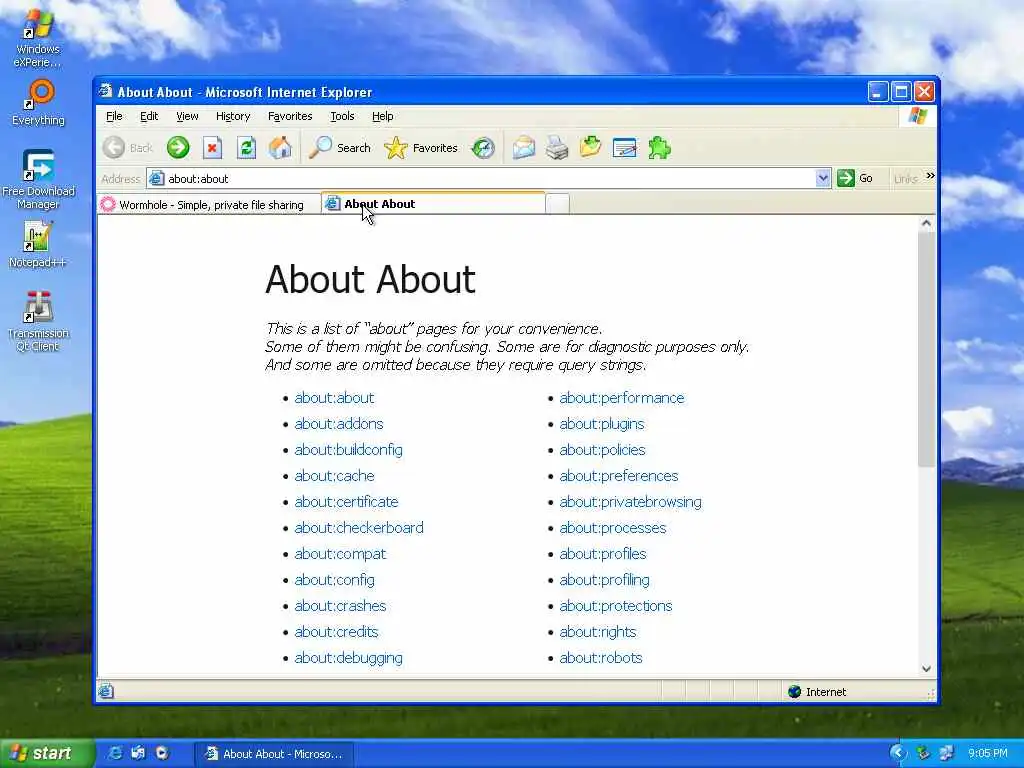The image size is (1024, 768).
Task: Open the Favorites menu
Action: pyautogui.click(x=290, y=116)
